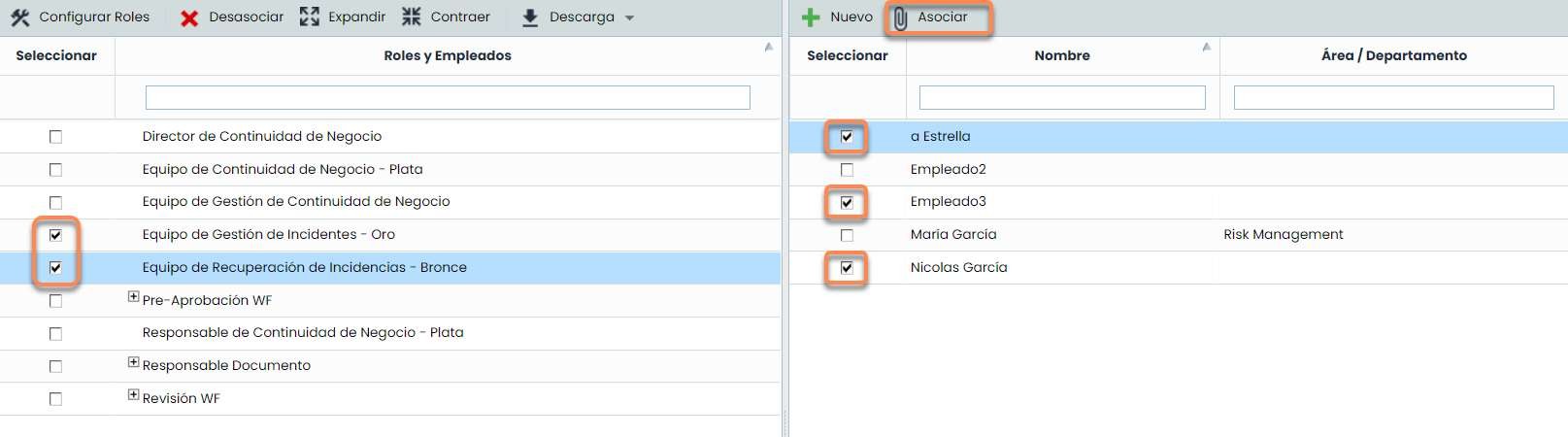The width and height of the screenshot is (1568, 437).
Task: Expand the Responsable Documento node
Action: [133, 362]
